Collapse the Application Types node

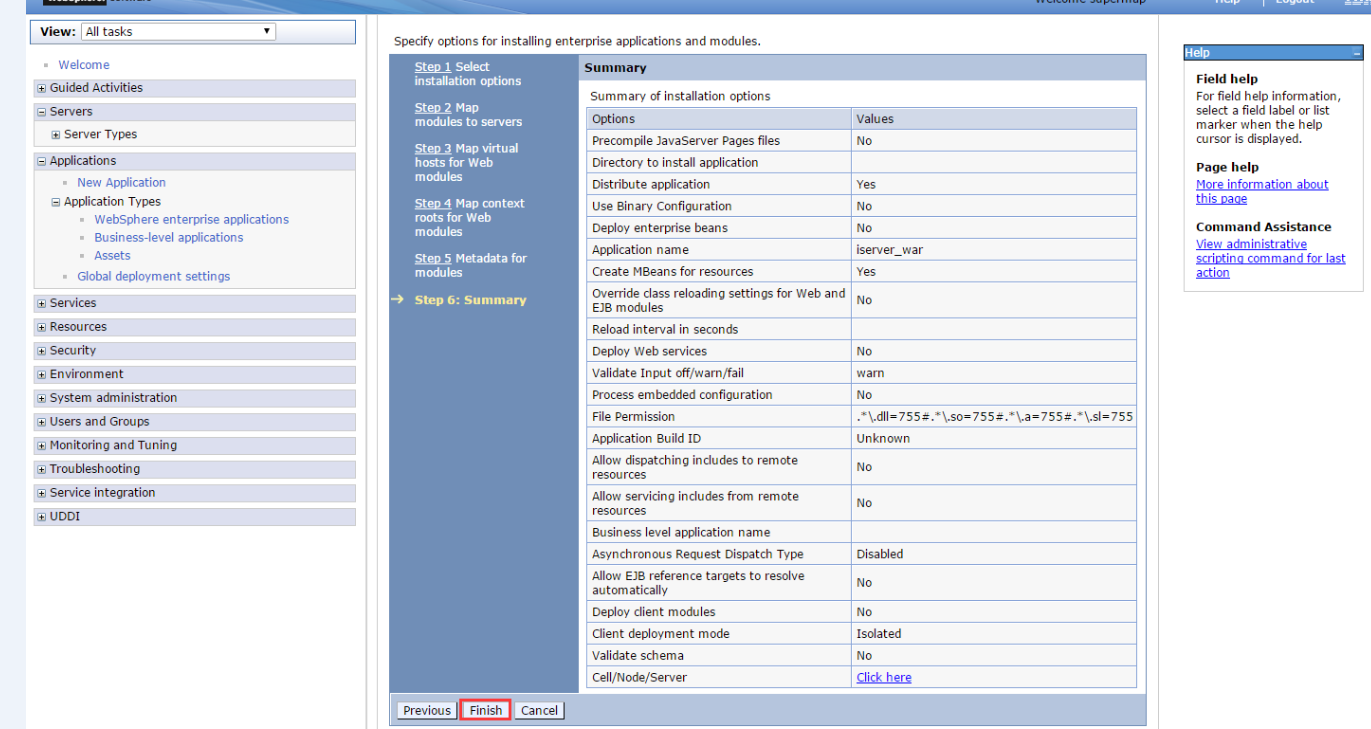click(x=56, y=202)
